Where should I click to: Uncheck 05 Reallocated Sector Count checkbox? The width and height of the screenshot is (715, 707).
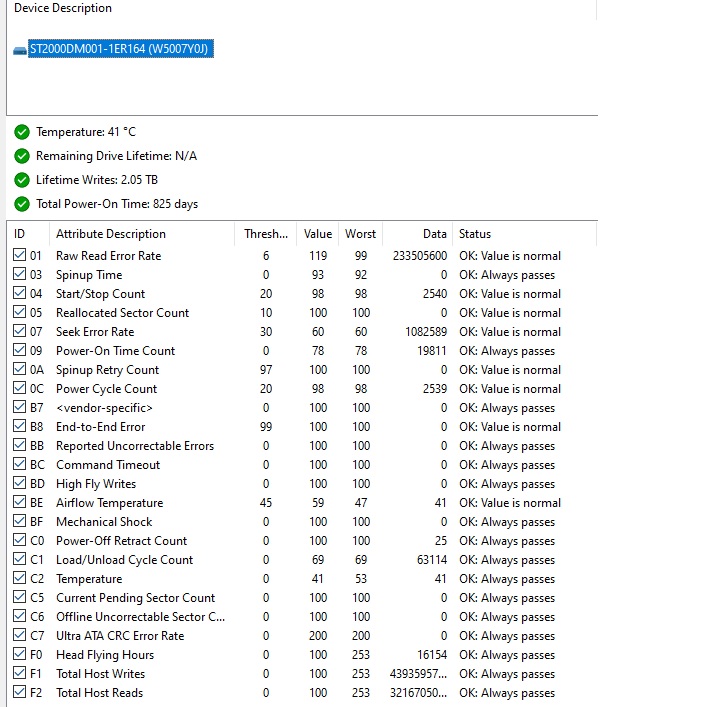(x=19, y=312)
